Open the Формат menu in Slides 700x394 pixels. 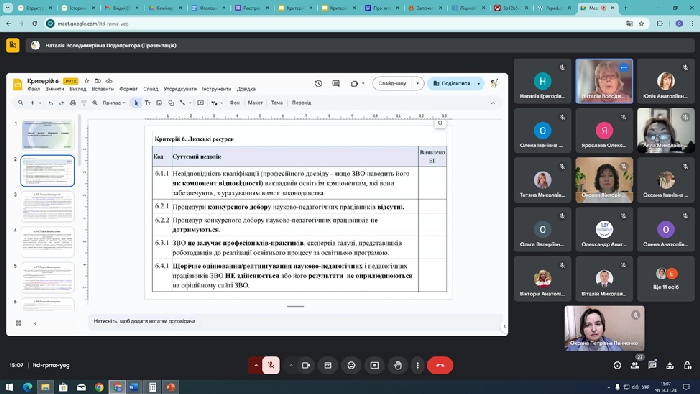coord(129,89)
